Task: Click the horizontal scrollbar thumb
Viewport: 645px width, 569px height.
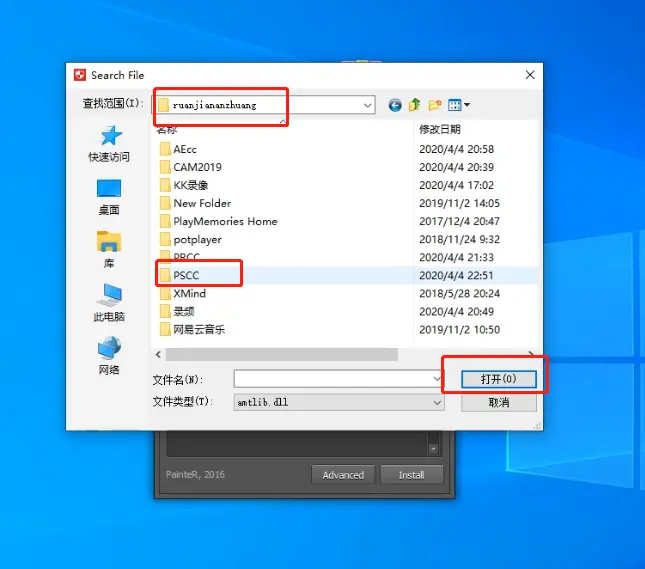Action: pyautogui.click(x=282, y=354)
